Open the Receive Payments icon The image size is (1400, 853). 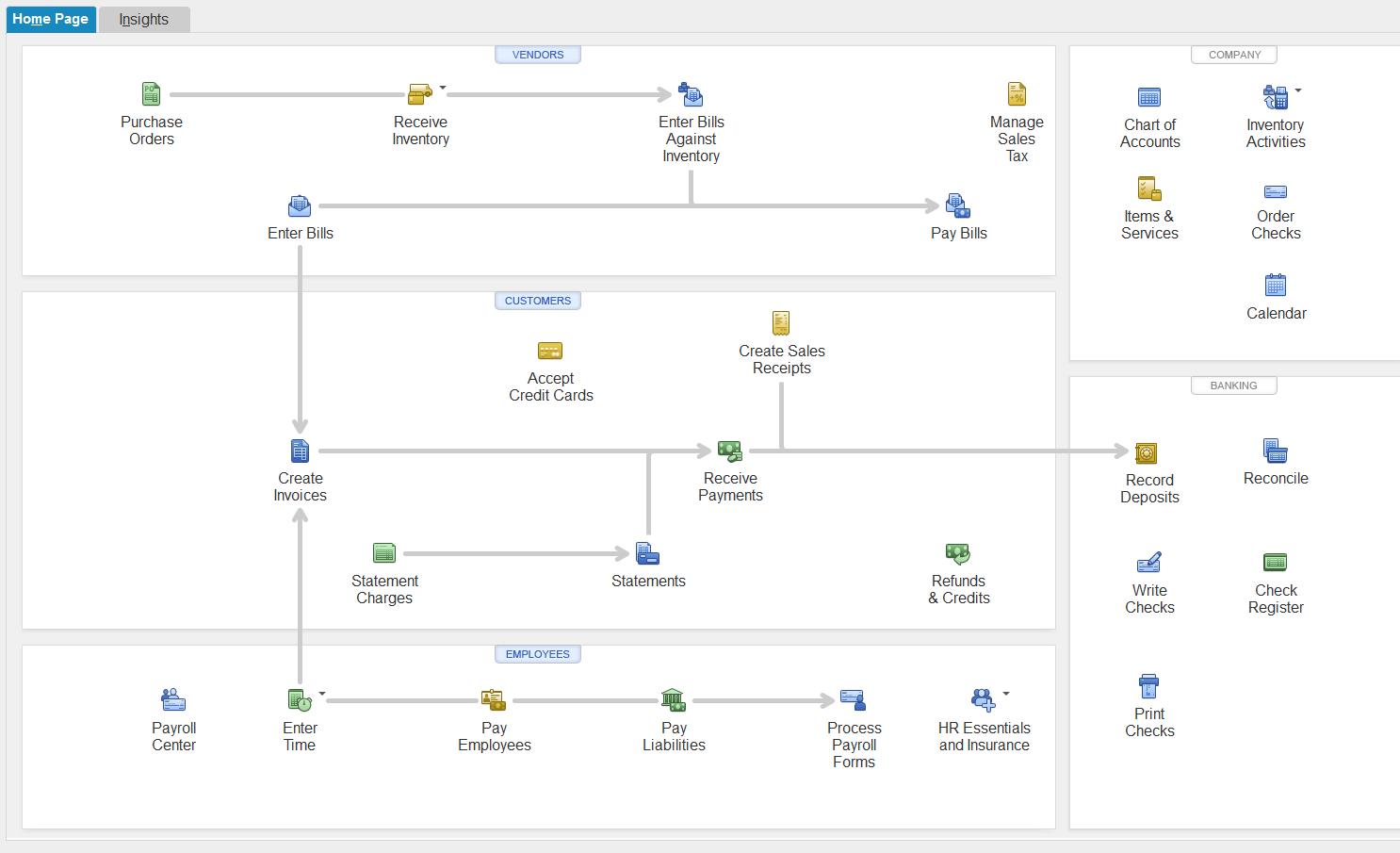(729, 451)
